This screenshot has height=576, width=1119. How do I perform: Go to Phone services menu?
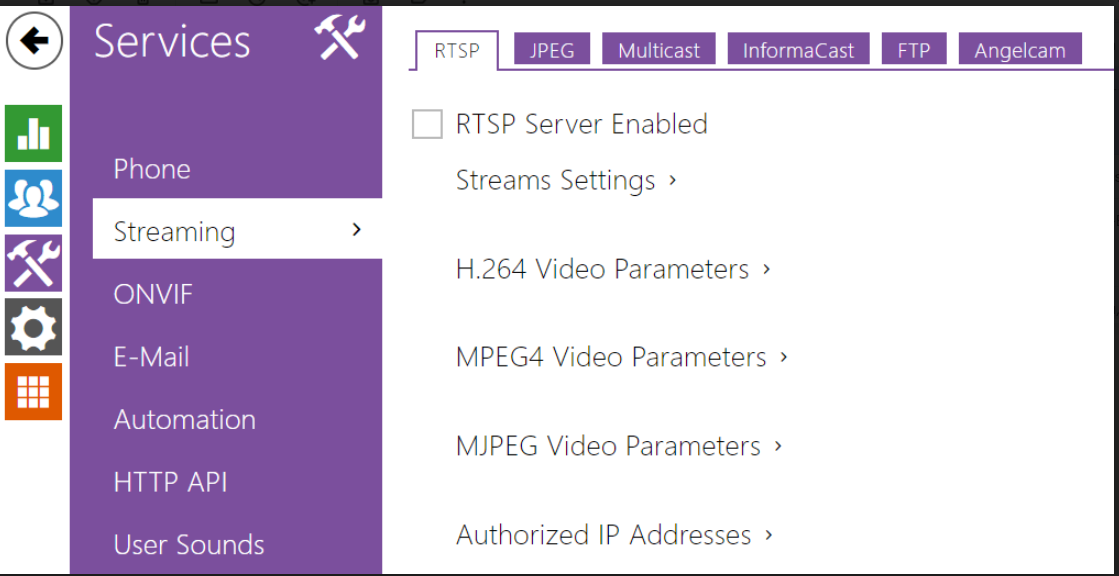[x=152, y=169]
